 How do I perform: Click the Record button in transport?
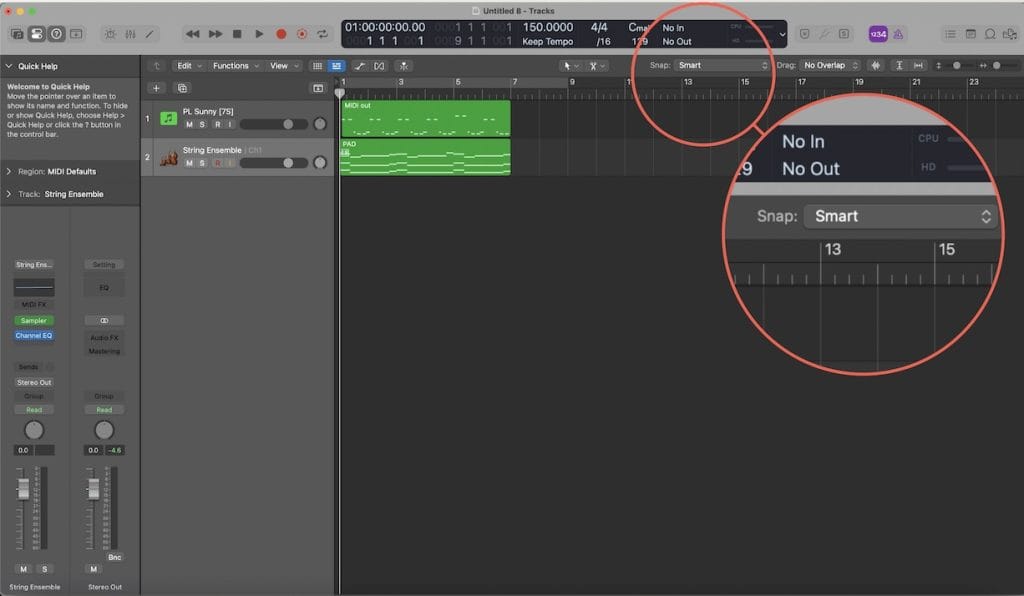click(x=281, y=33)
